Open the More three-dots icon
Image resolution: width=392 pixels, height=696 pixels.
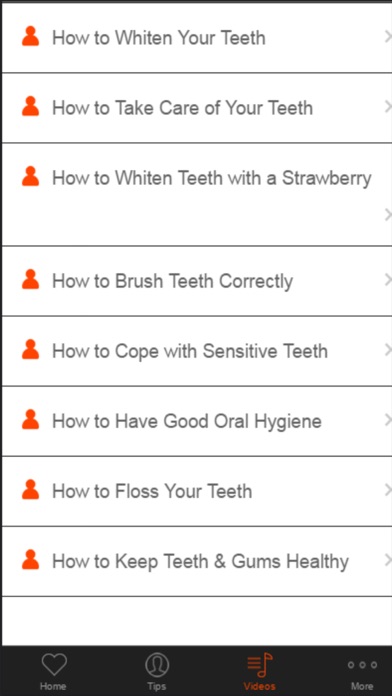362,665
